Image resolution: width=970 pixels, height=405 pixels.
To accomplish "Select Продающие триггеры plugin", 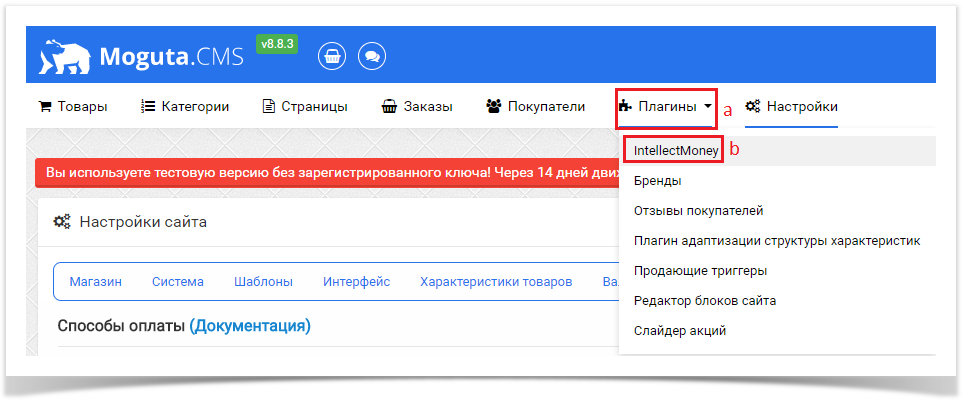I will (x=700, y=270).
